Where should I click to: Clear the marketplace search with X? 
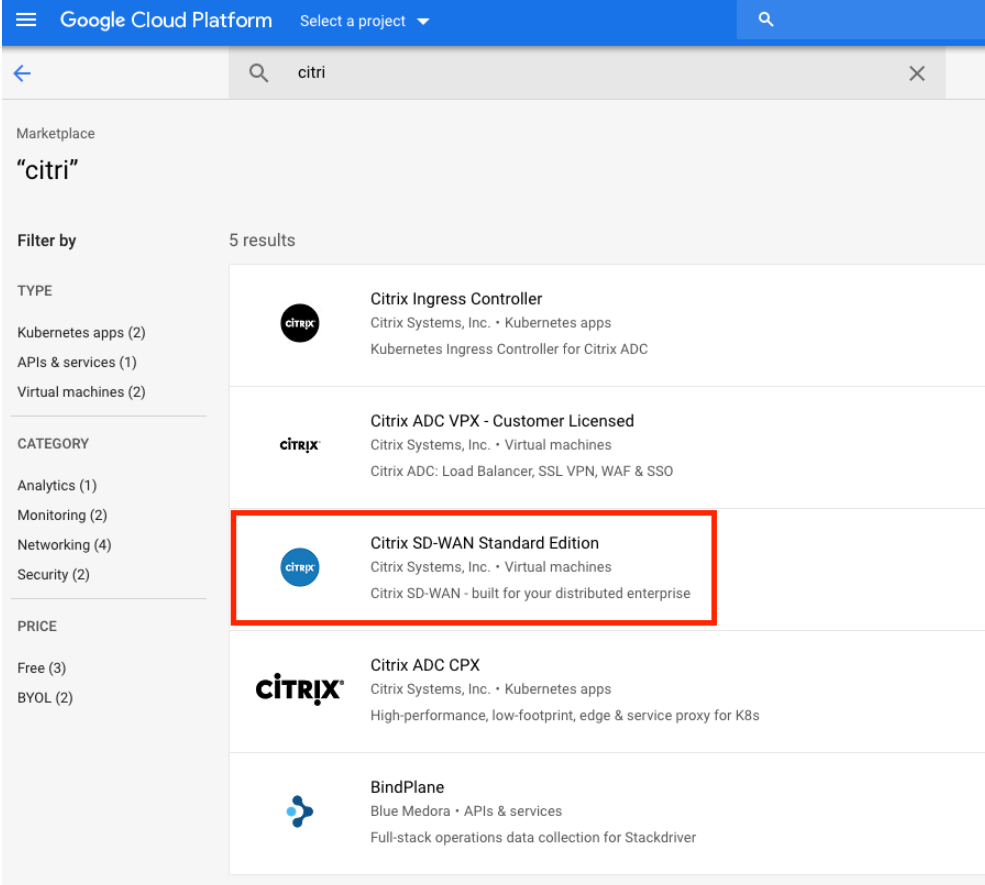(917, 73)
